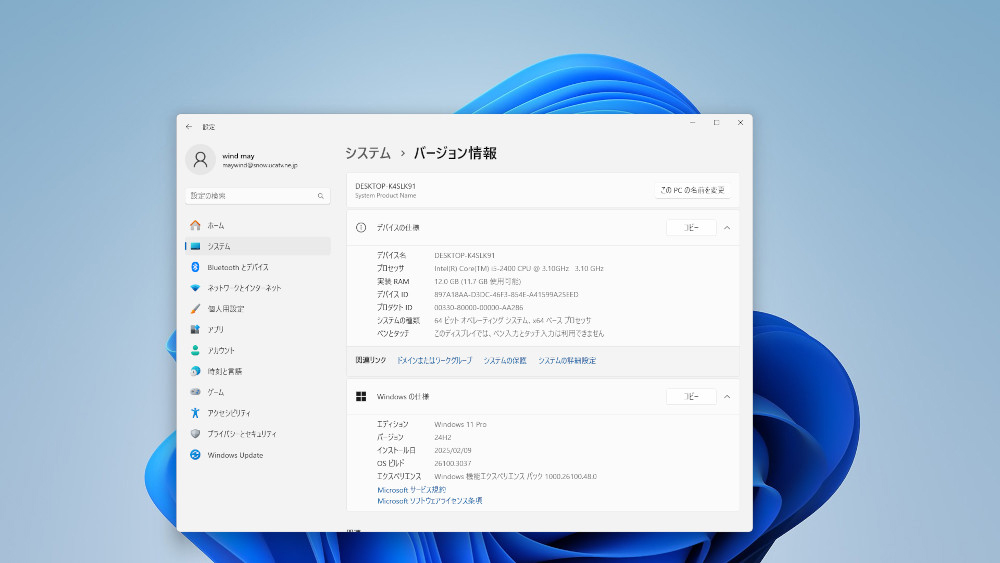Copy Windows specifications with コピー button
1000x563 pixels.
point(691,397)
